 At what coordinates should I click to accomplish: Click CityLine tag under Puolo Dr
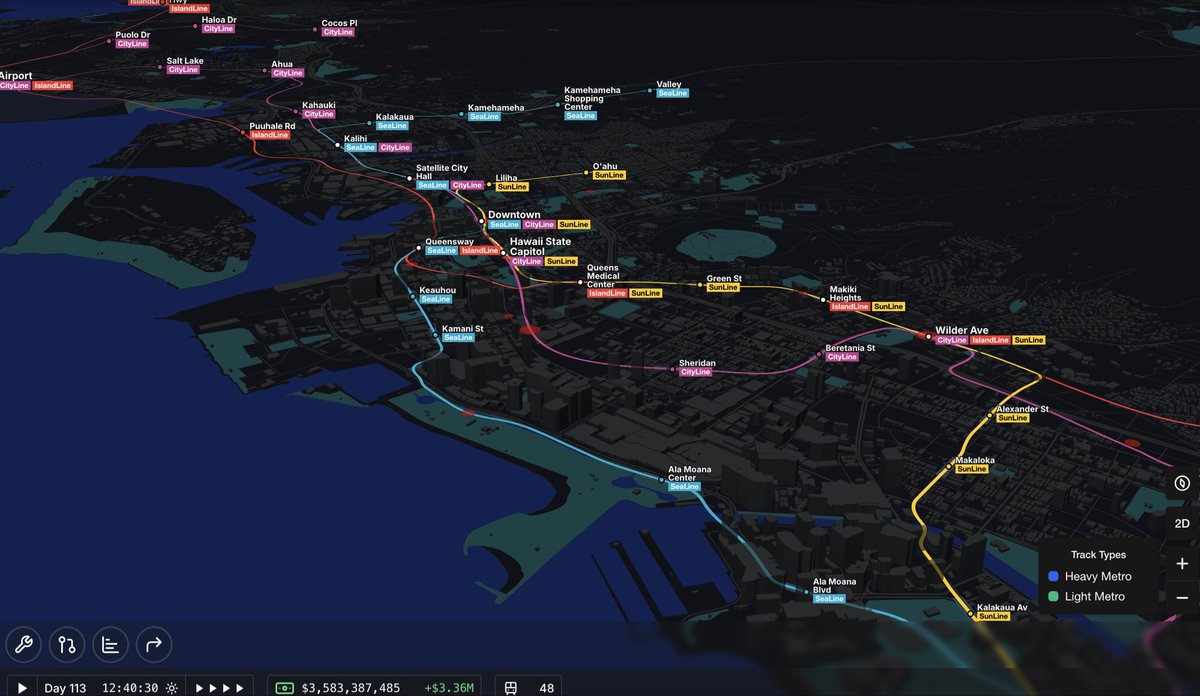132,44
